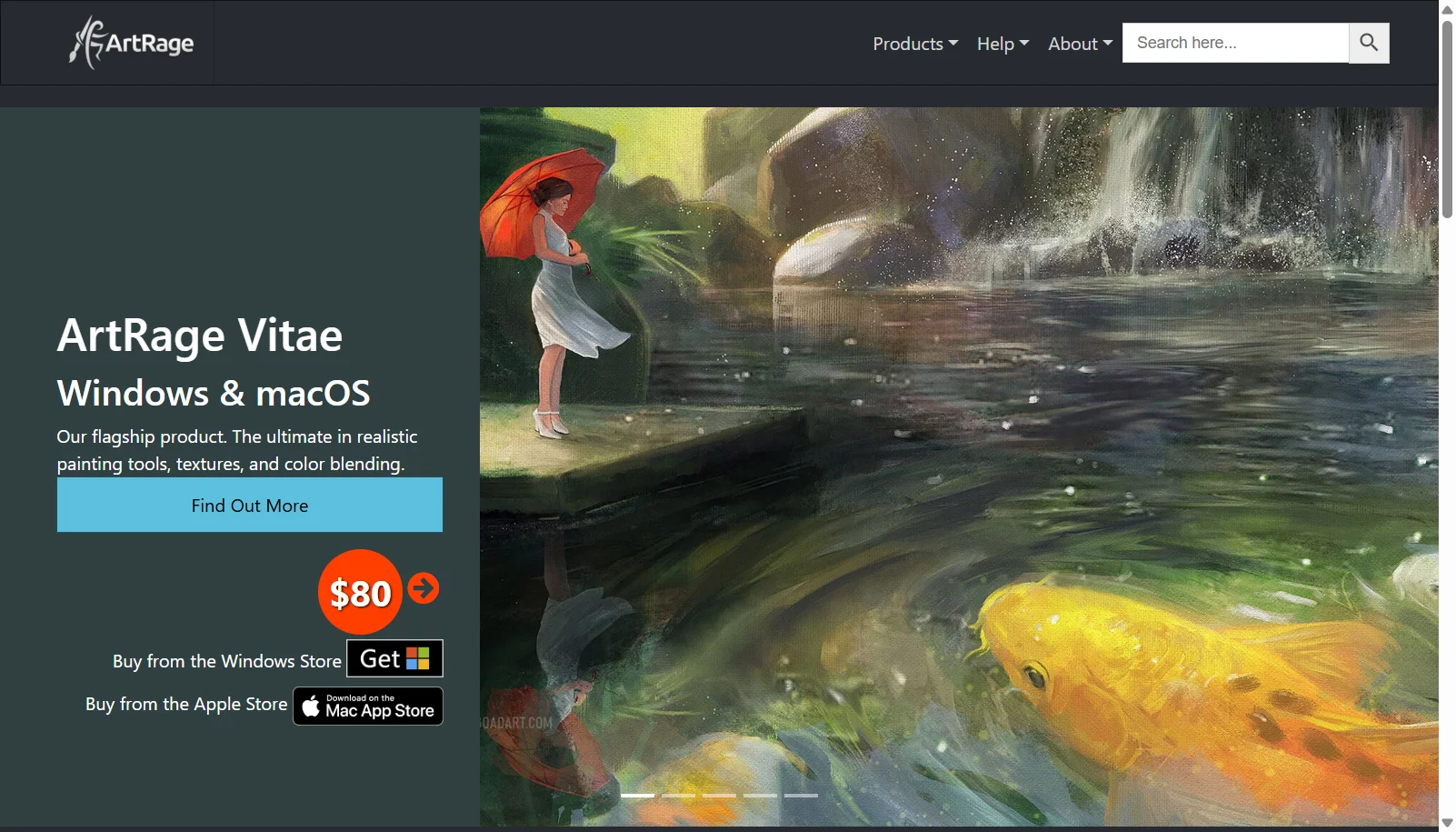Click the $80 price circle
Viewport: 1456px width, 832px height.
(x=360, y=592)
